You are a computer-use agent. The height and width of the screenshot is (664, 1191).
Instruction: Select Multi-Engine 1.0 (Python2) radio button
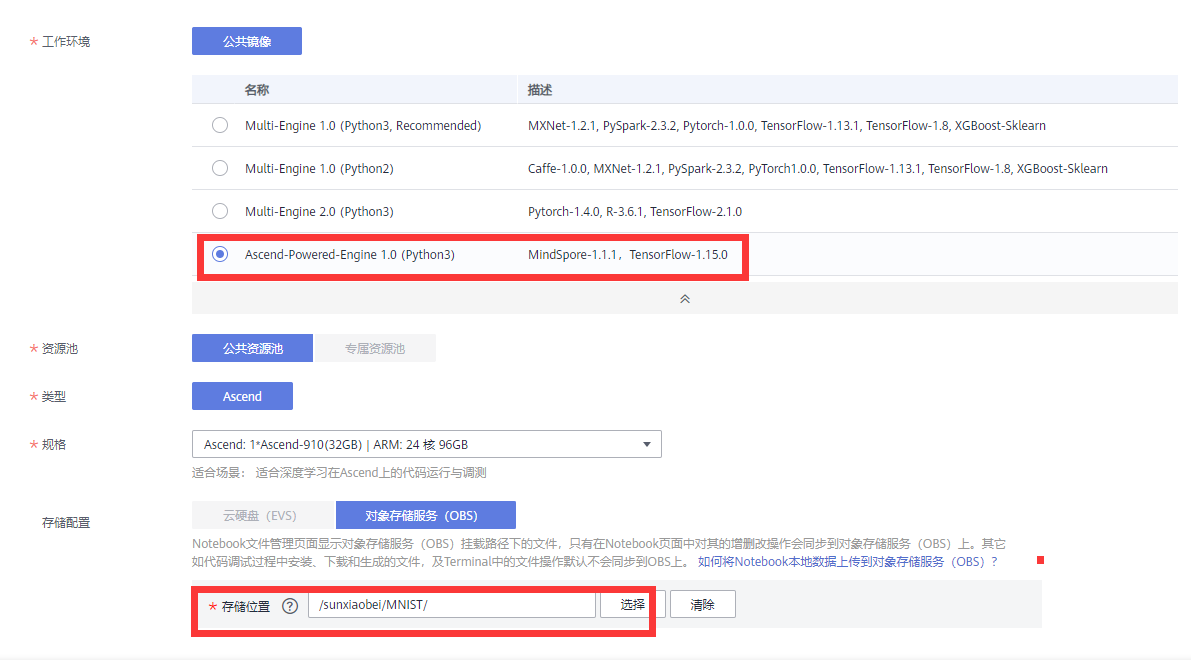point(220,168)
